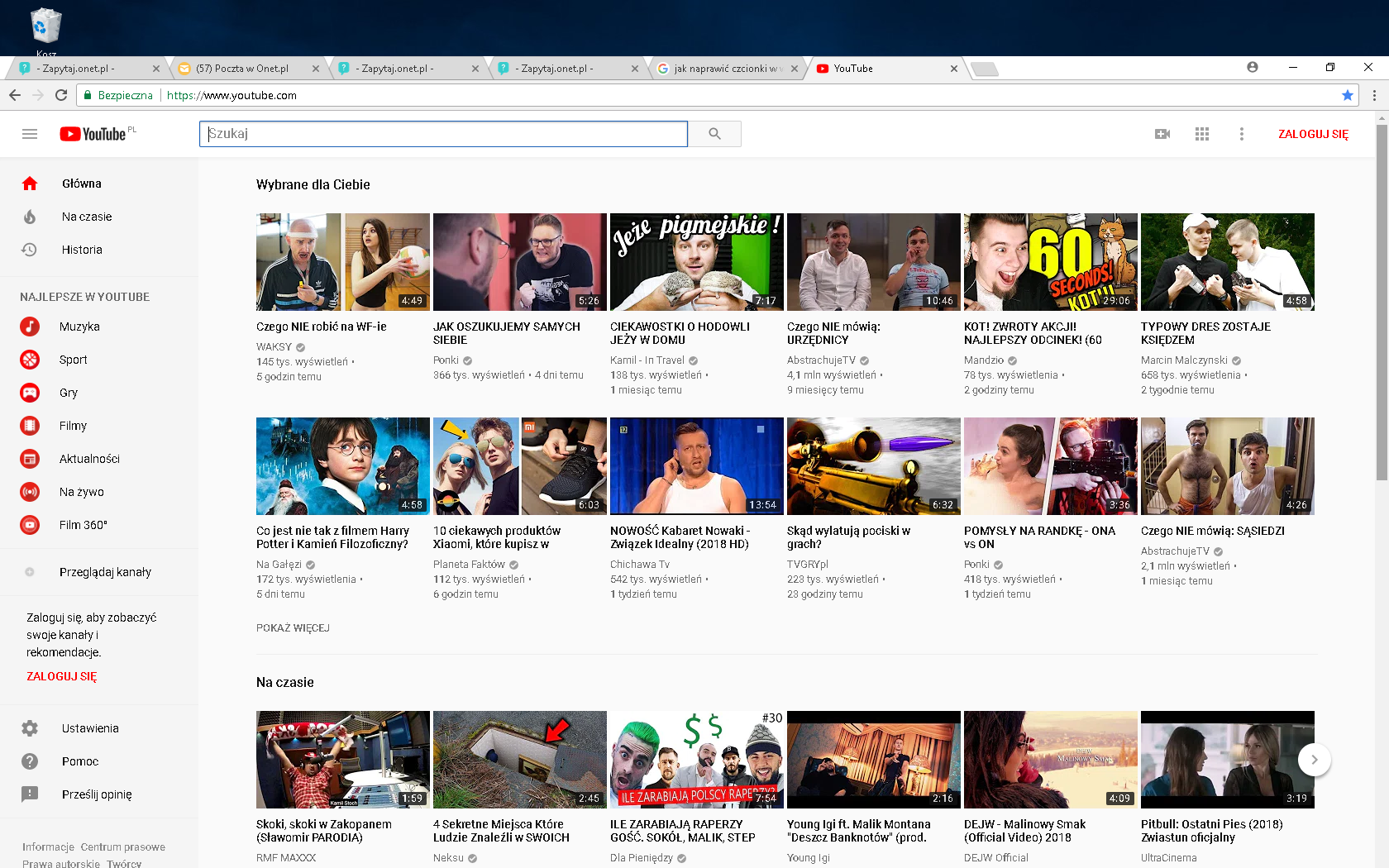Open Muzyka channel in sidebar
The width and height of the screenshot is (1389, 868).
(x=79, y=327)
